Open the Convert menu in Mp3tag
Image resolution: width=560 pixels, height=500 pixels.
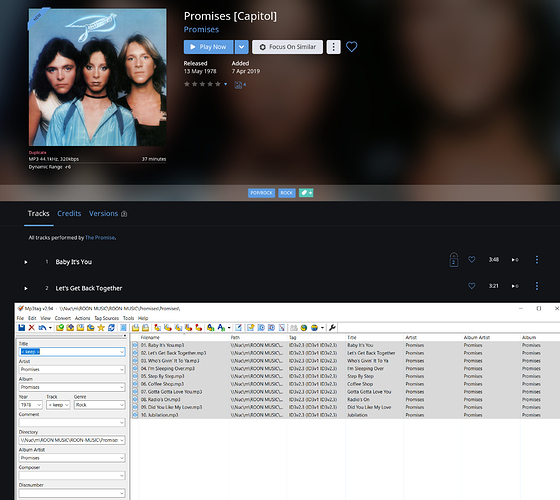click(x=63, y=318)
